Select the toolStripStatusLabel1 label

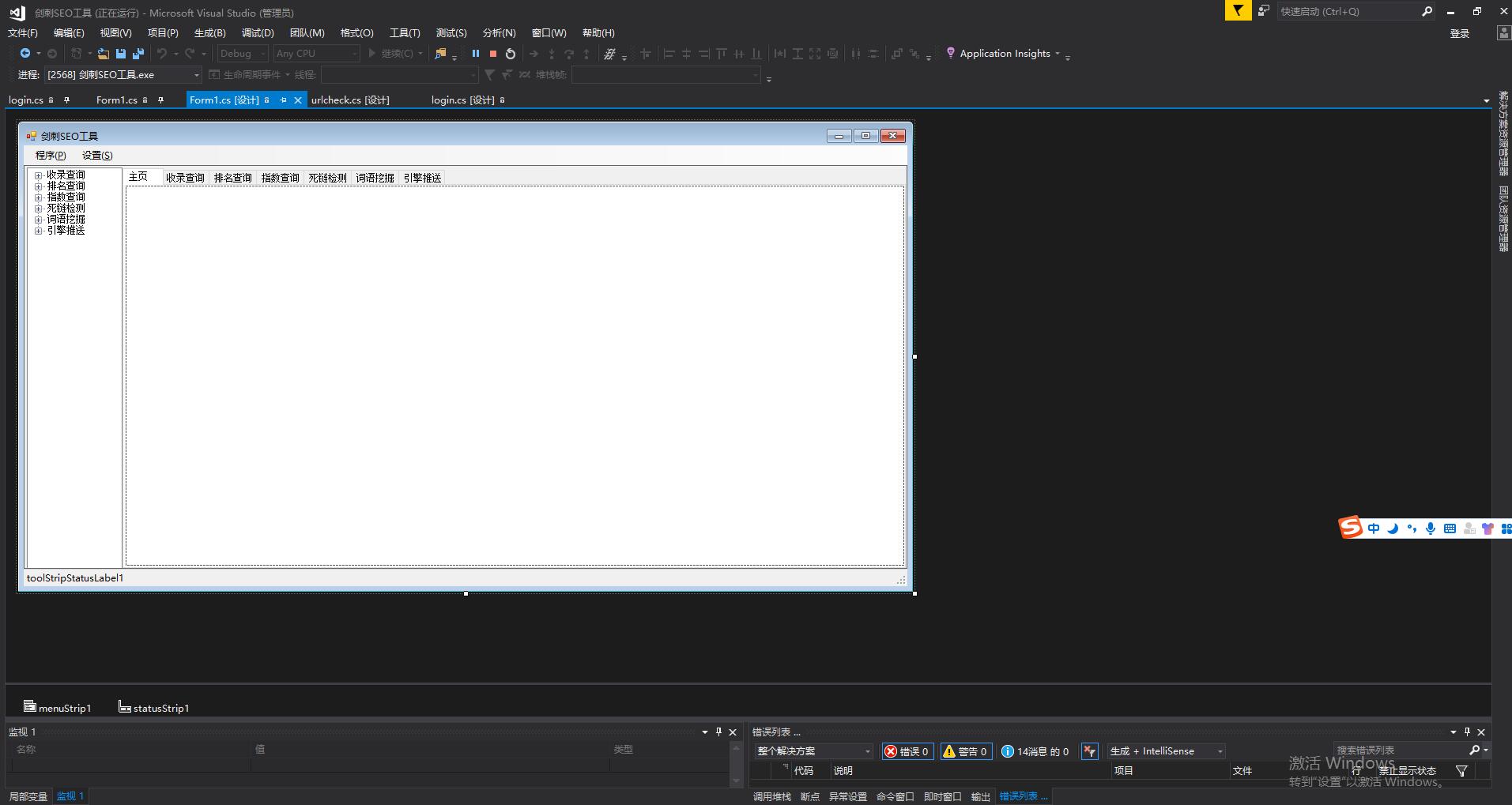click(75, 578)
